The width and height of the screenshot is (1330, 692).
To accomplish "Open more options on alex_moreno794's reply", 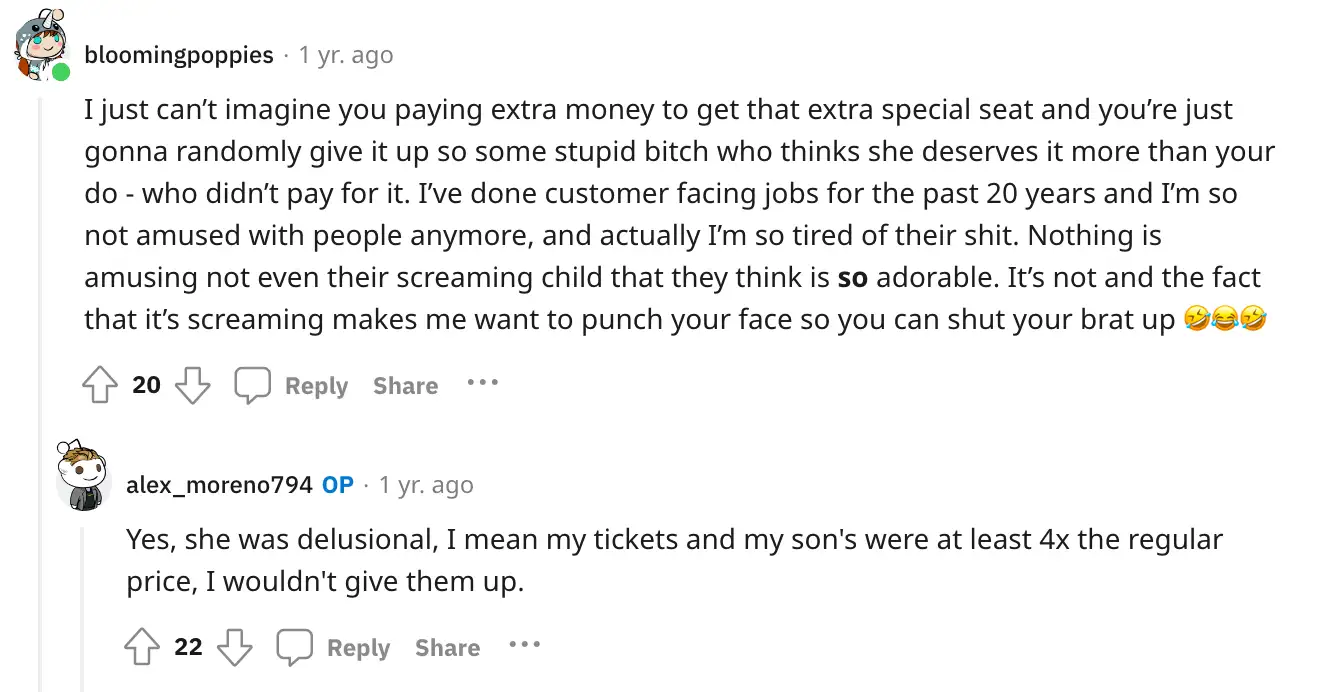I will tap(524, 645).
